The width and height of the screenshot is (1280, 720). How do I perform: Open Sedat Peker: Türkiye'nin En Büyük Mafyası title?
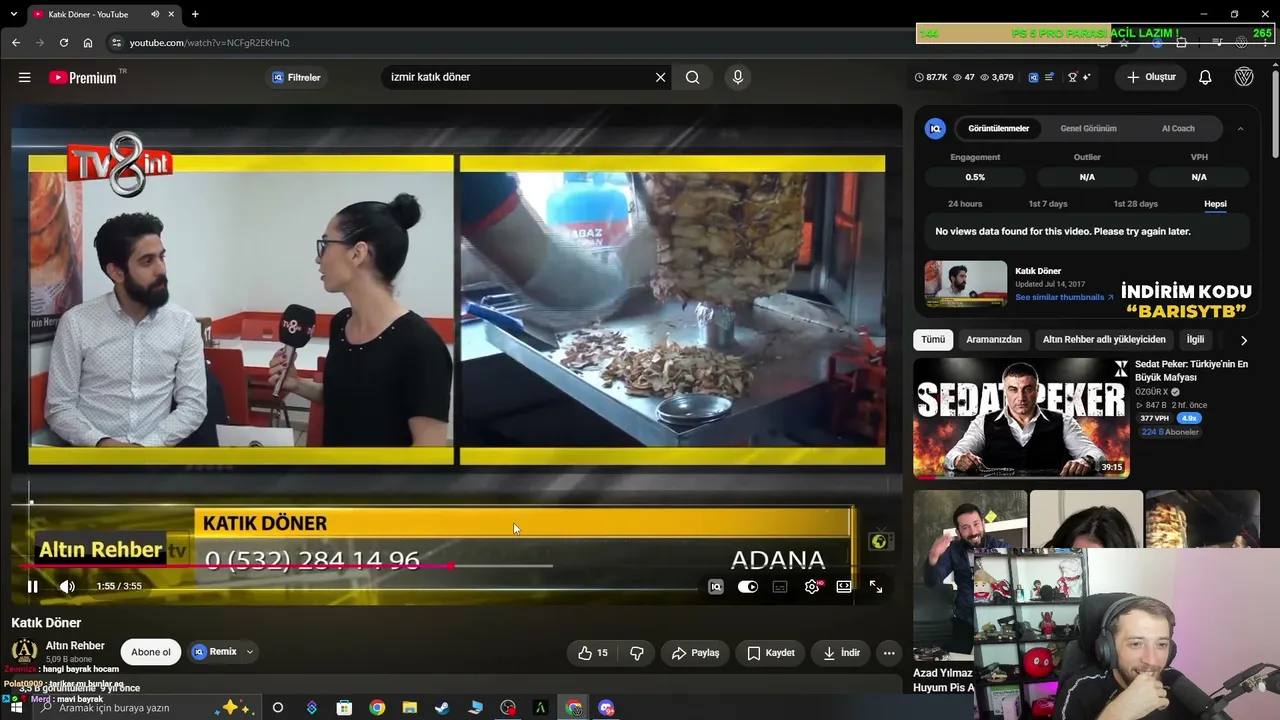pos(1191,371)
